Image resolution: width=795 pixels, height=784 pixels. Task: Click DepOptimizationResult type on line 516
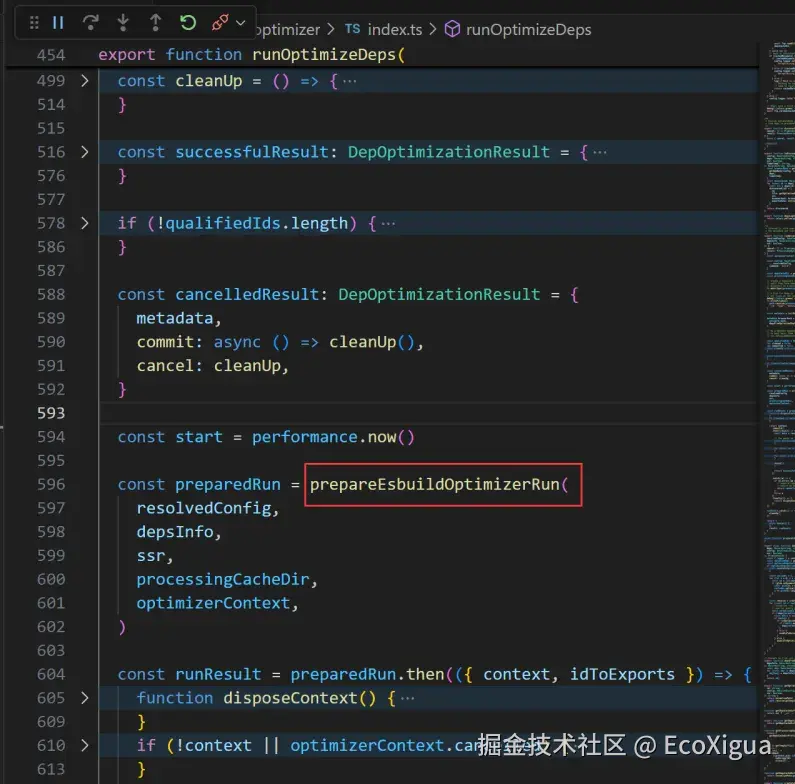coord(449,152)
